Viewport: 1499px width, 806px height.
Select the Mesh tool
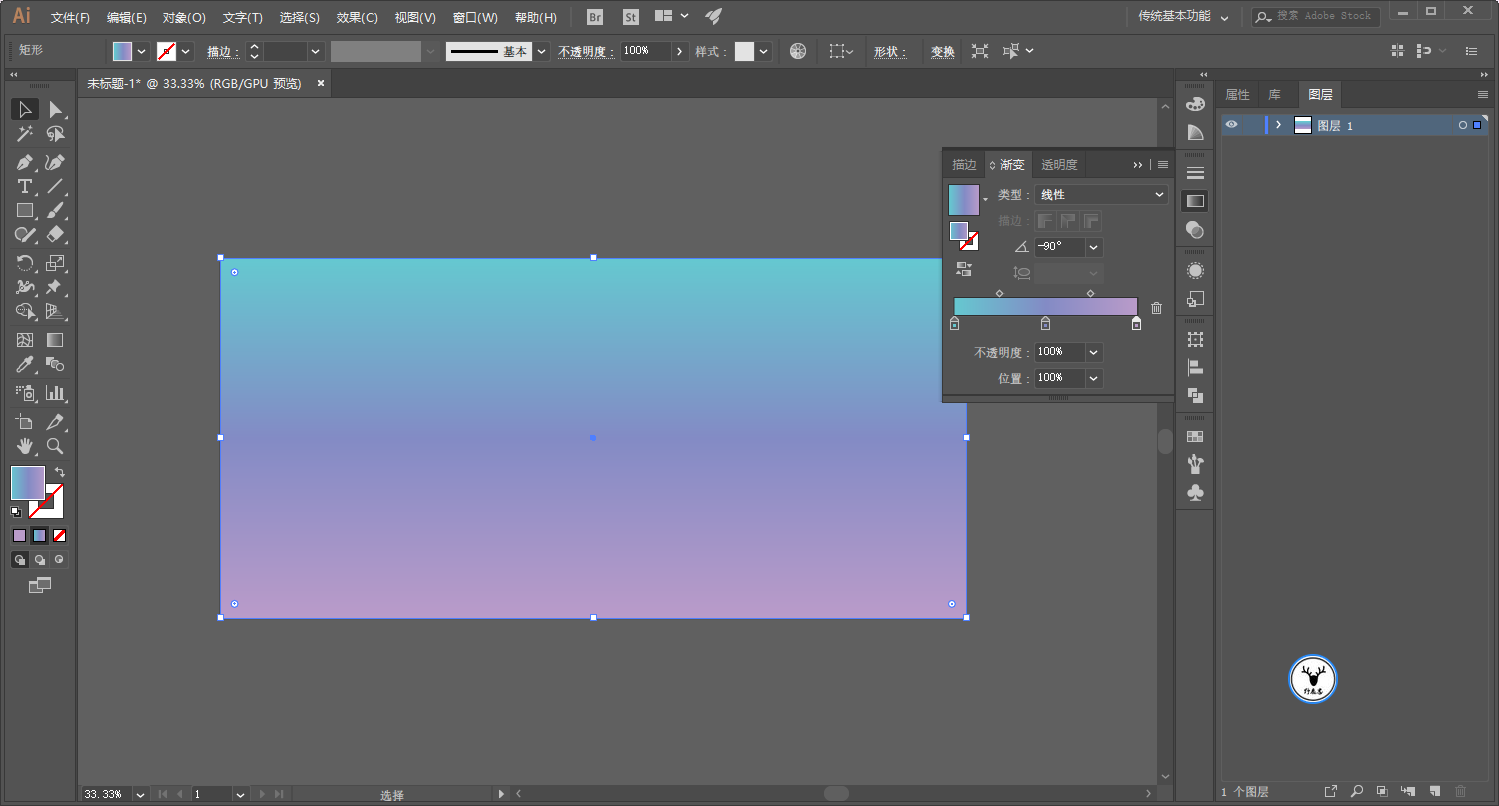(x=25, y=340)
